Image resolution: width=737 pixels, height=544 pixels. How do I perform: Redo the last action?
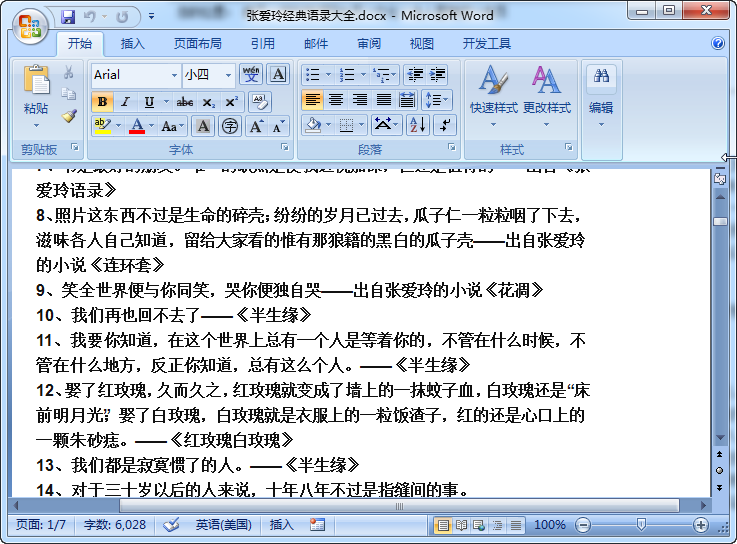click(122, 17)
